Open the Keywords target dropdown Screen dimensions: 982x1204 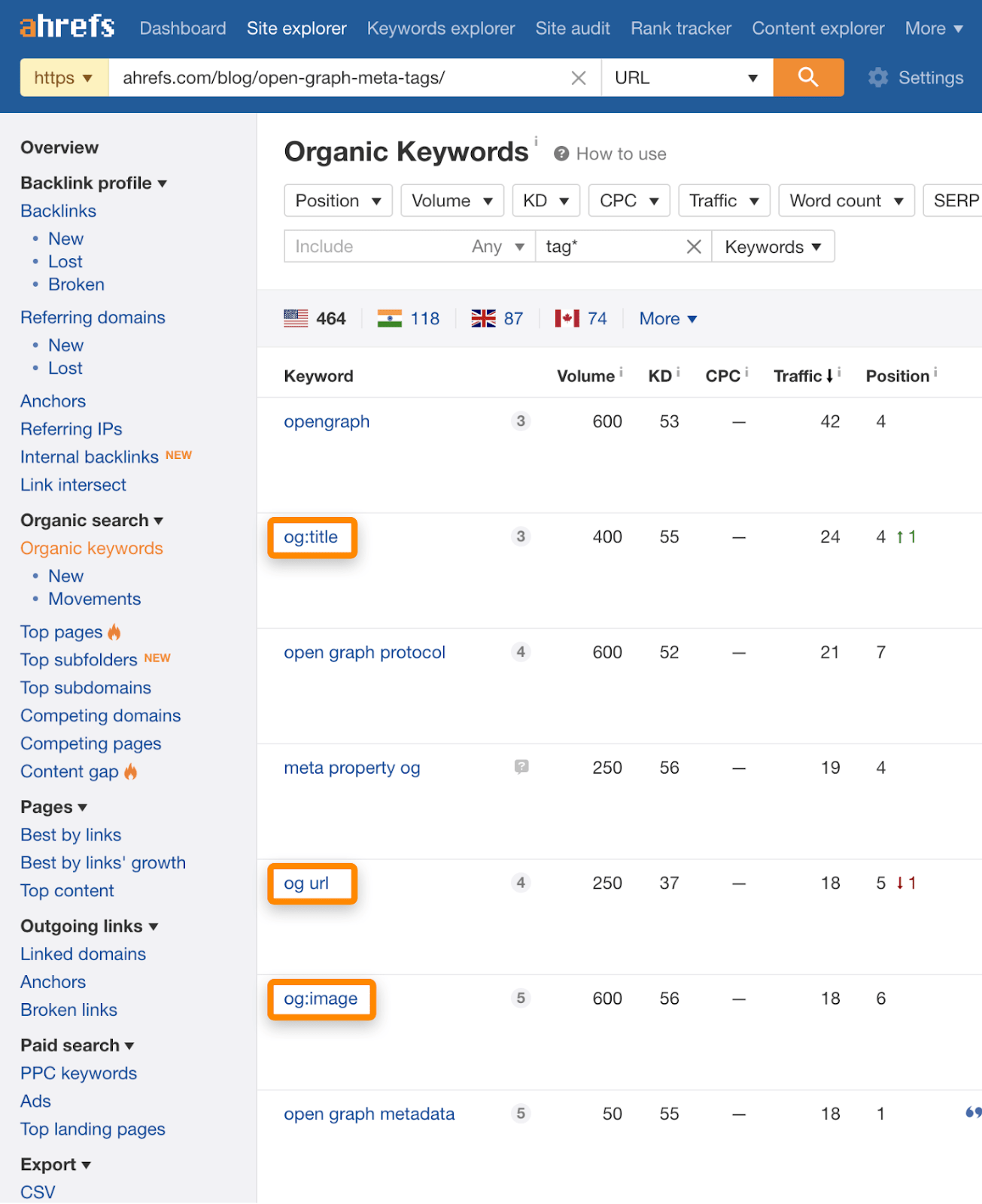pyautogui.click(x=773, y=247)
